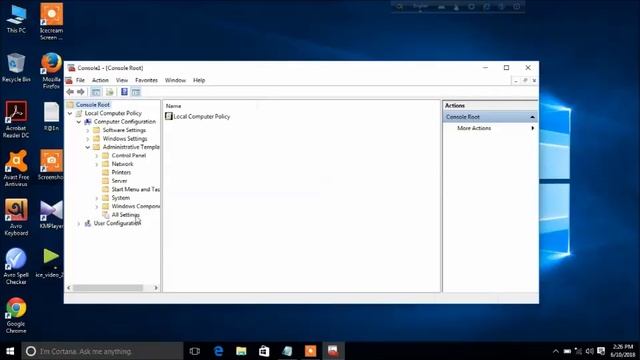
Task: Click the Back arrow in MMC toolbar
Action: 70,92
